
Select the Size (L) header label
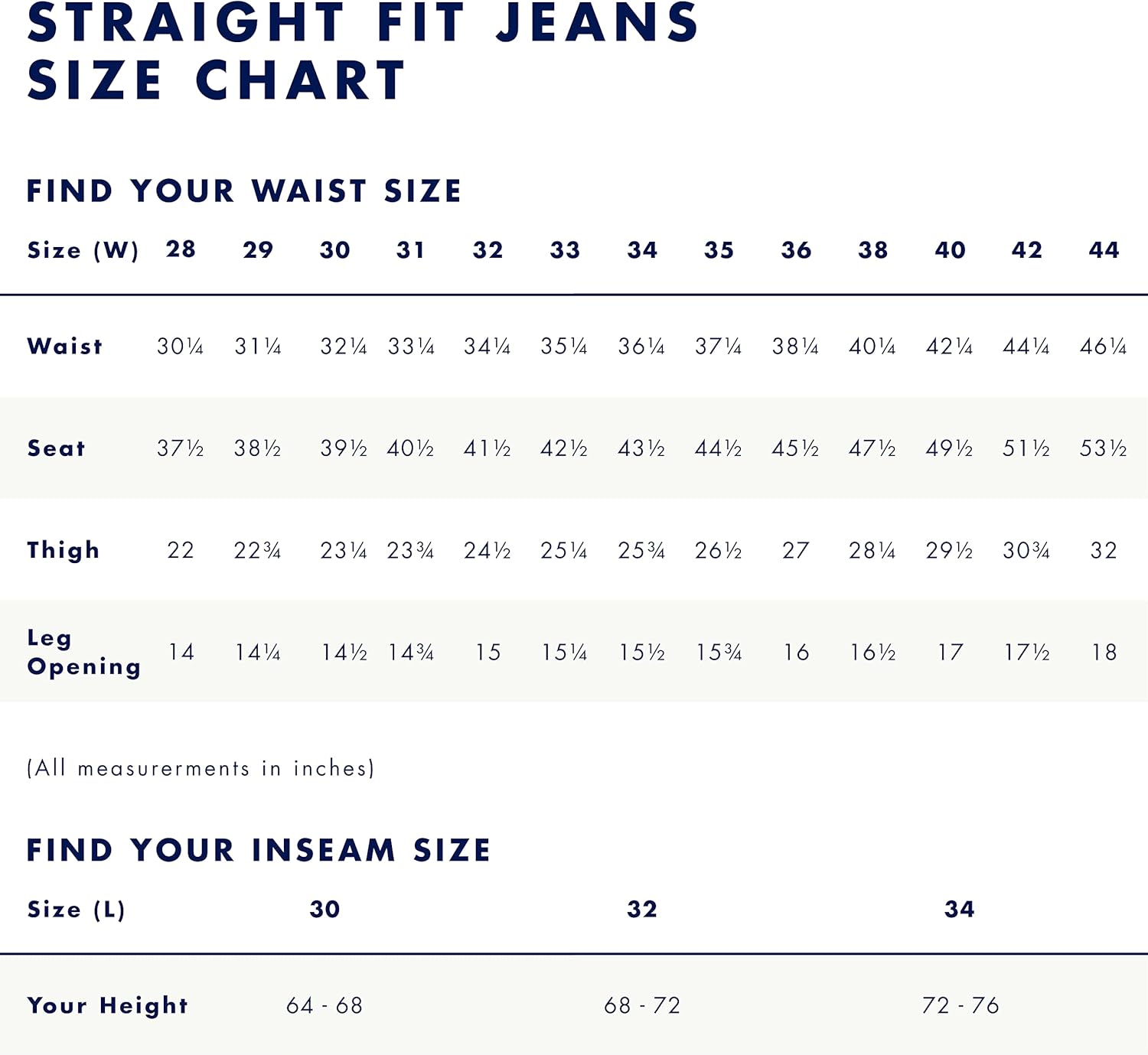[77, 910]
